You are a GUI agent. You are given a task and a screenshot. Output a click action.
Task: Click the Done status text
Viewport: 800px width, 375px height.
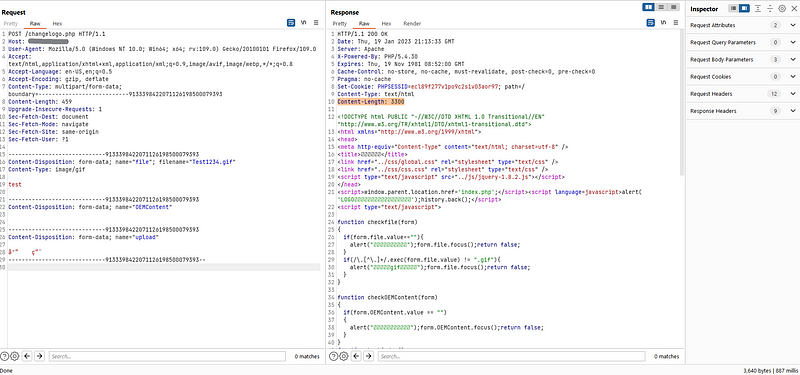click(x=7, y=371)
